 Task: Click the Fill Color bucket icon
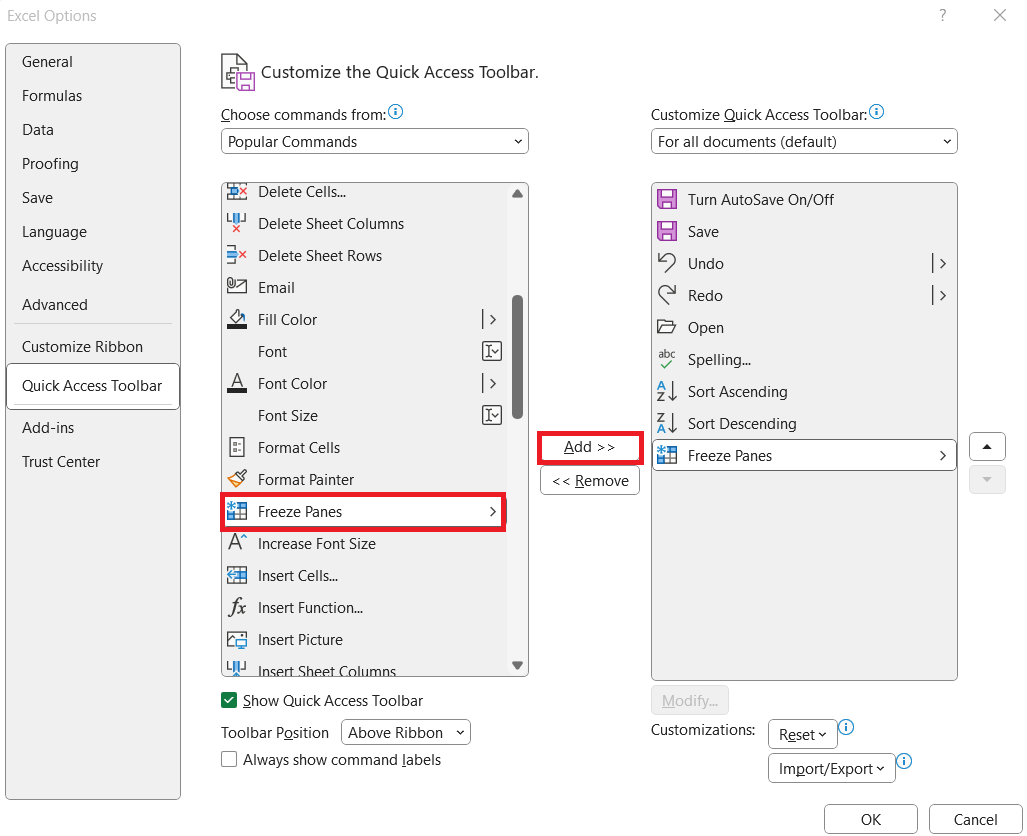point(236,319)
